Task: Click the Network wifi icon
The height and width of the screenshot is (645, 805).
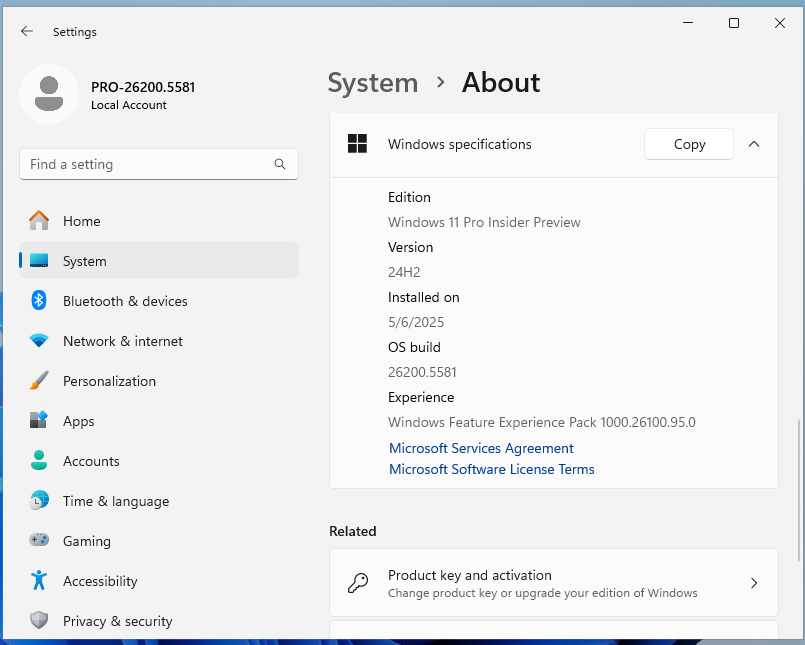Action: (39, 340)
